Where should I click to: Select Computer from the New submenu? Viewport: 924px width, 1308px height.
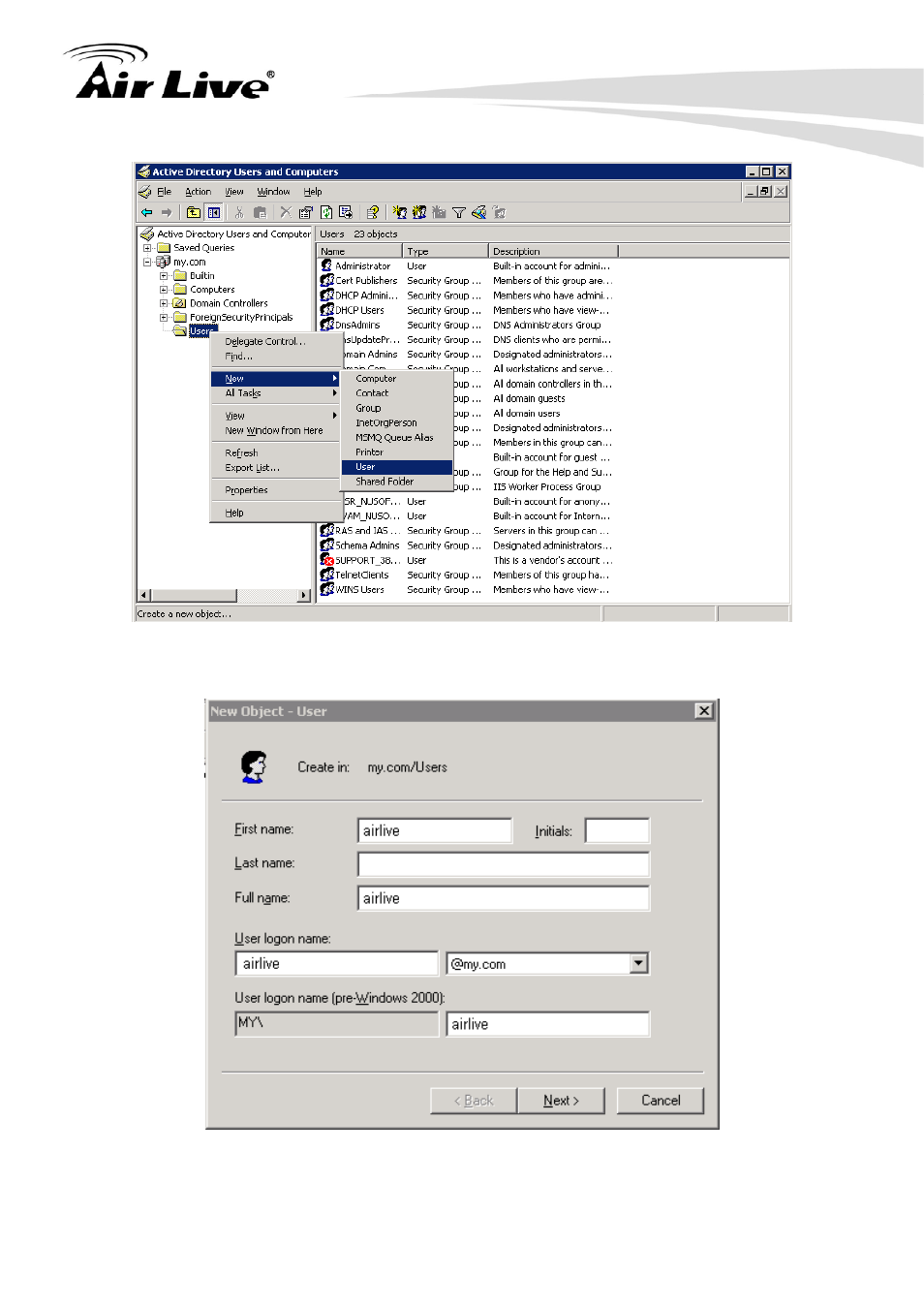397,379
